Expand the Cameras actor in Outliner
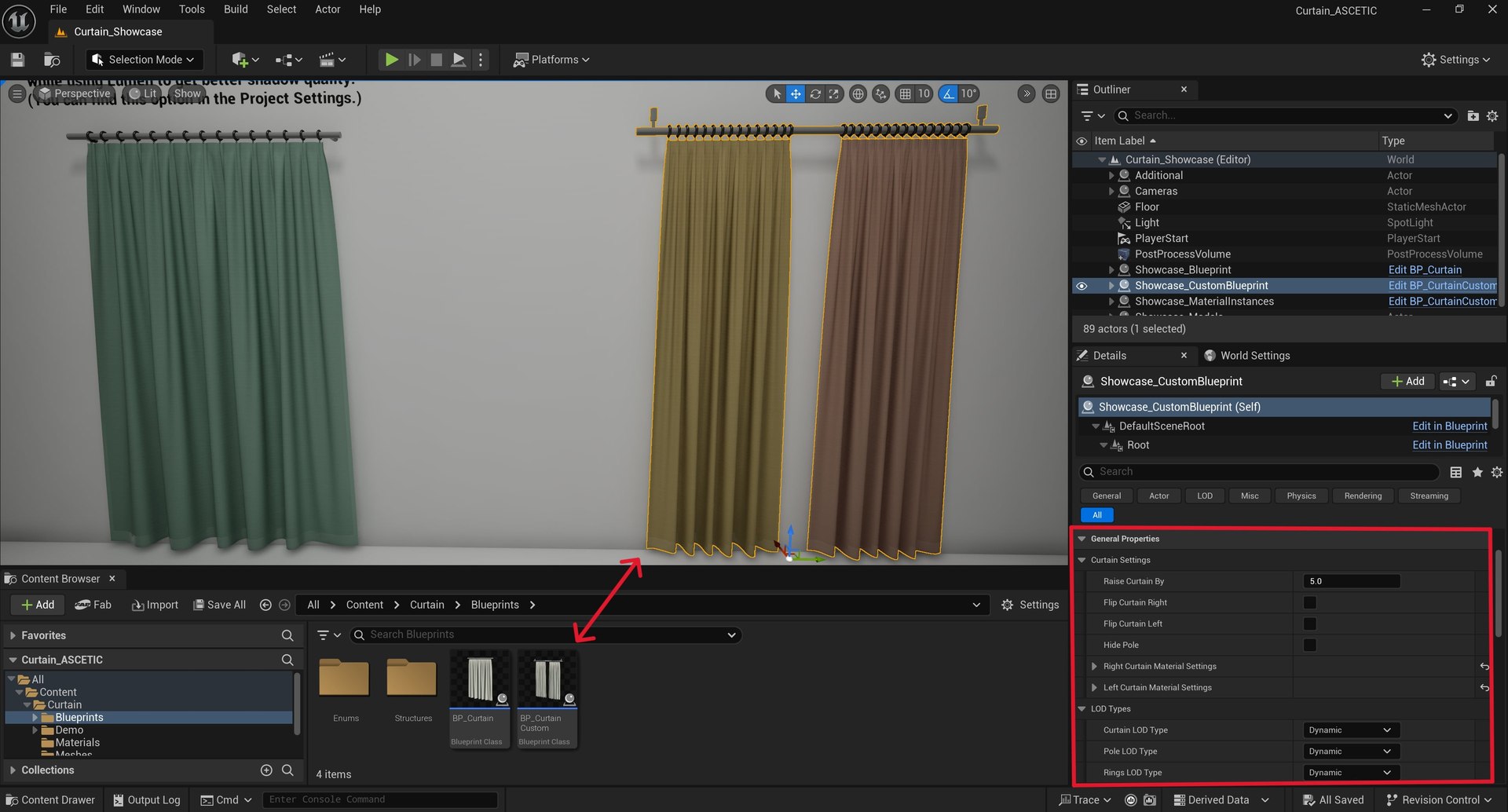Image resolution: width=1508 pixels, height=812 pixels. 1111,192
